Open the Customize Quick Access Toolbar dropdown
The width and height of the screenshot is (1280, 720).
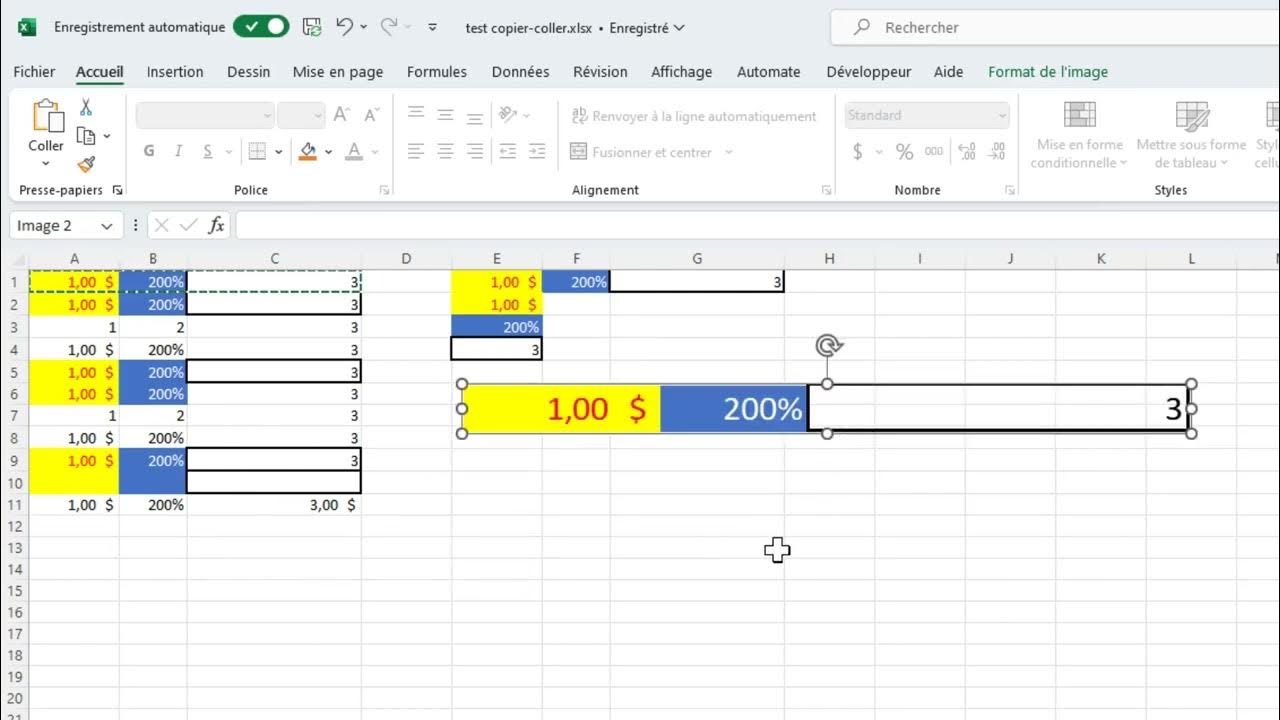(432, 27)
